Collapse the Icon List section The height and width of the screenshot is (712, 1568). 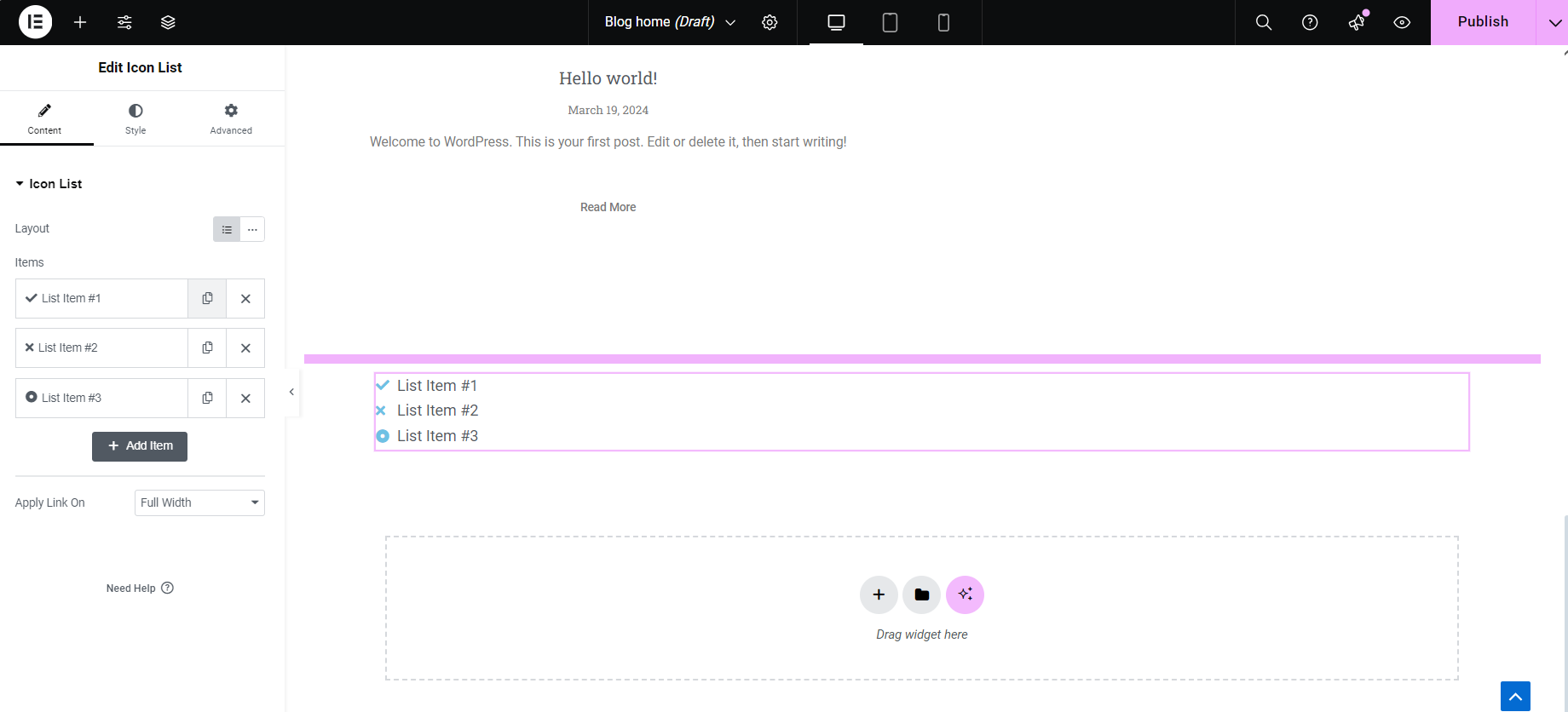click(x=49, y=184)
